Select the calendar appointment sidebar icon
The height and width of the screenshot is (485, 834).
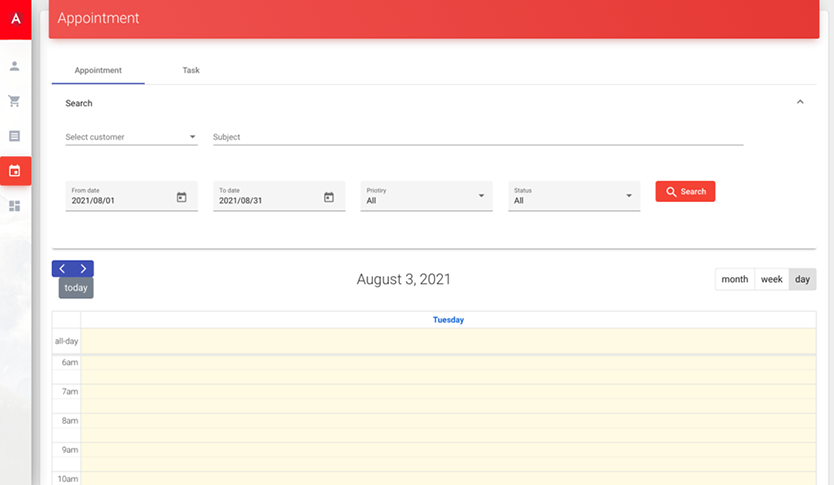pyautogui.click(x=15, y=171)
